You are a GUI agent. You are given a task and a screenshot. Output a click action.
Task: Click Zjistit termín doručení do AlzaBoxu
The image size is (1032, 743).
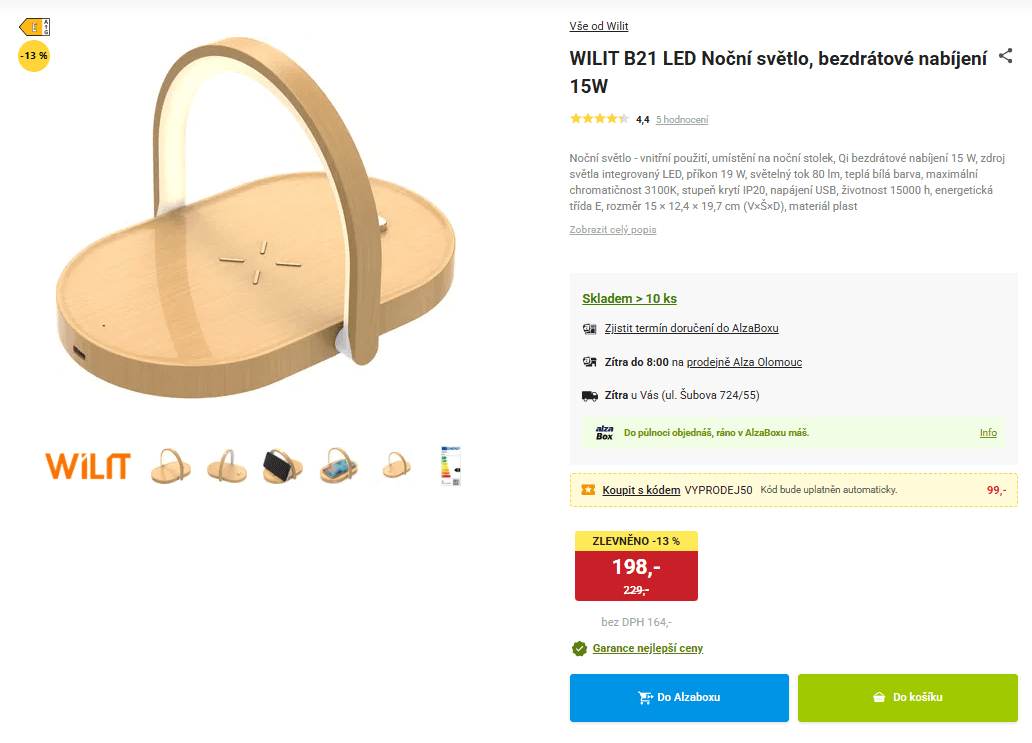[x=691, y=328]
